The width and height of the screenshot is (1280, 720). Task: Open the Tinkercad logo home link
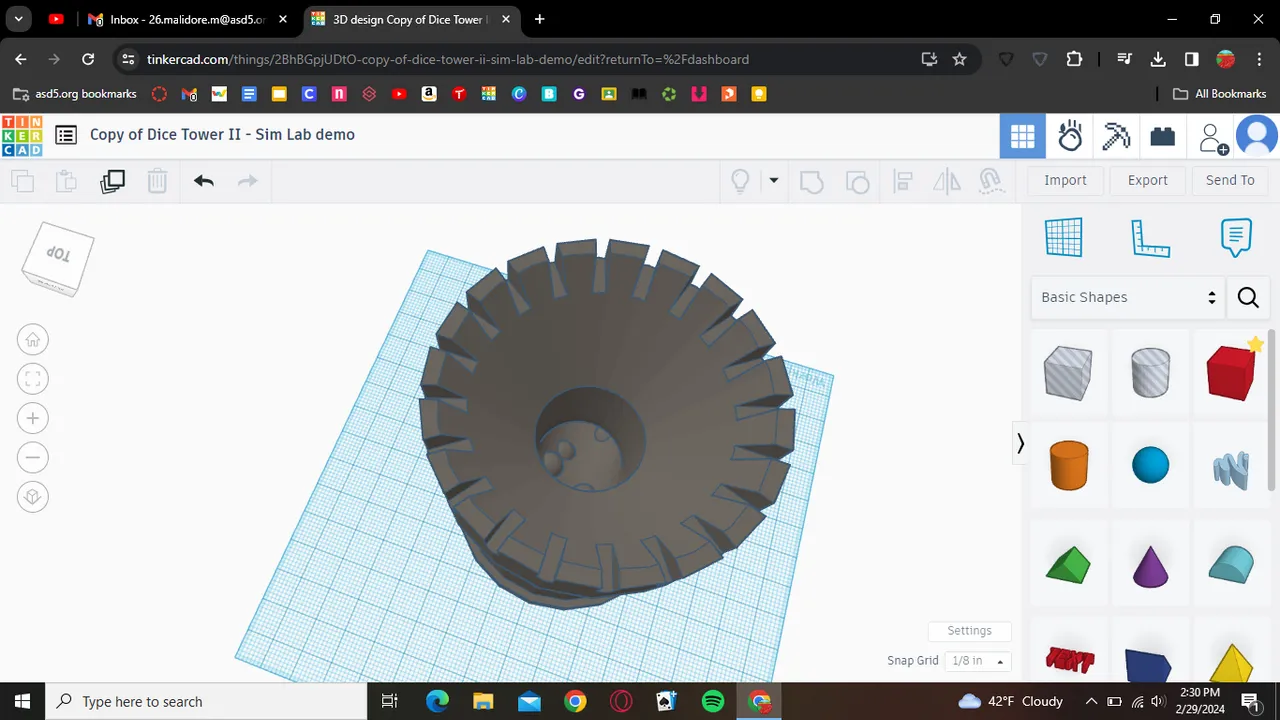pyautogui.click(x=22, y=136)
